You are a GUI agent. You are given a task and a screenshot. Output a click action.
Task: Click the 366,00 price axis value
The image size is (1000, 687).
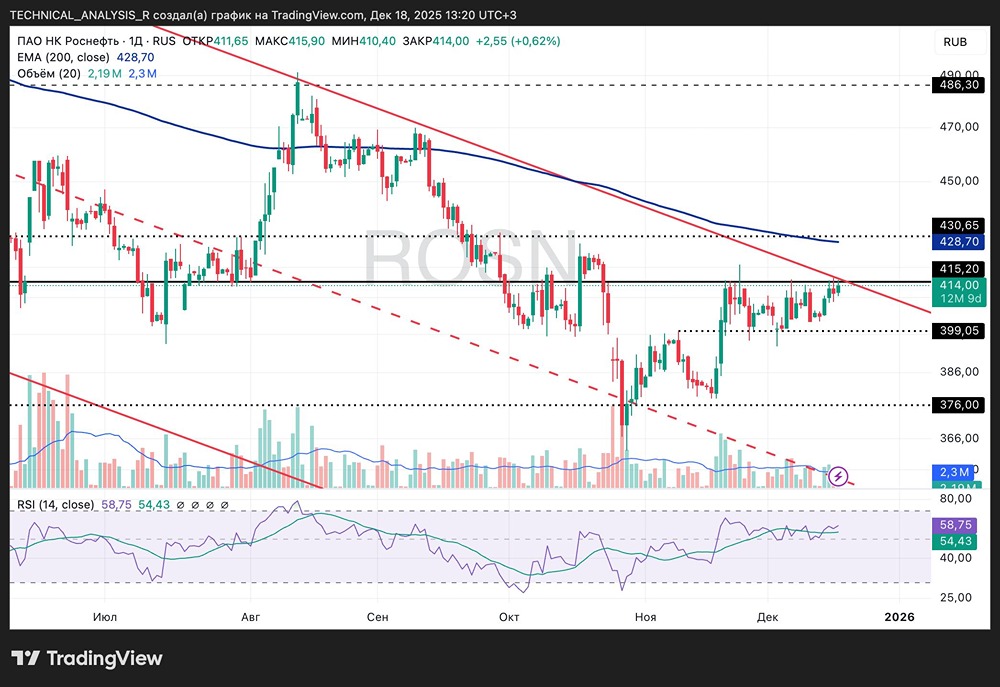click(x=959, y=438)
